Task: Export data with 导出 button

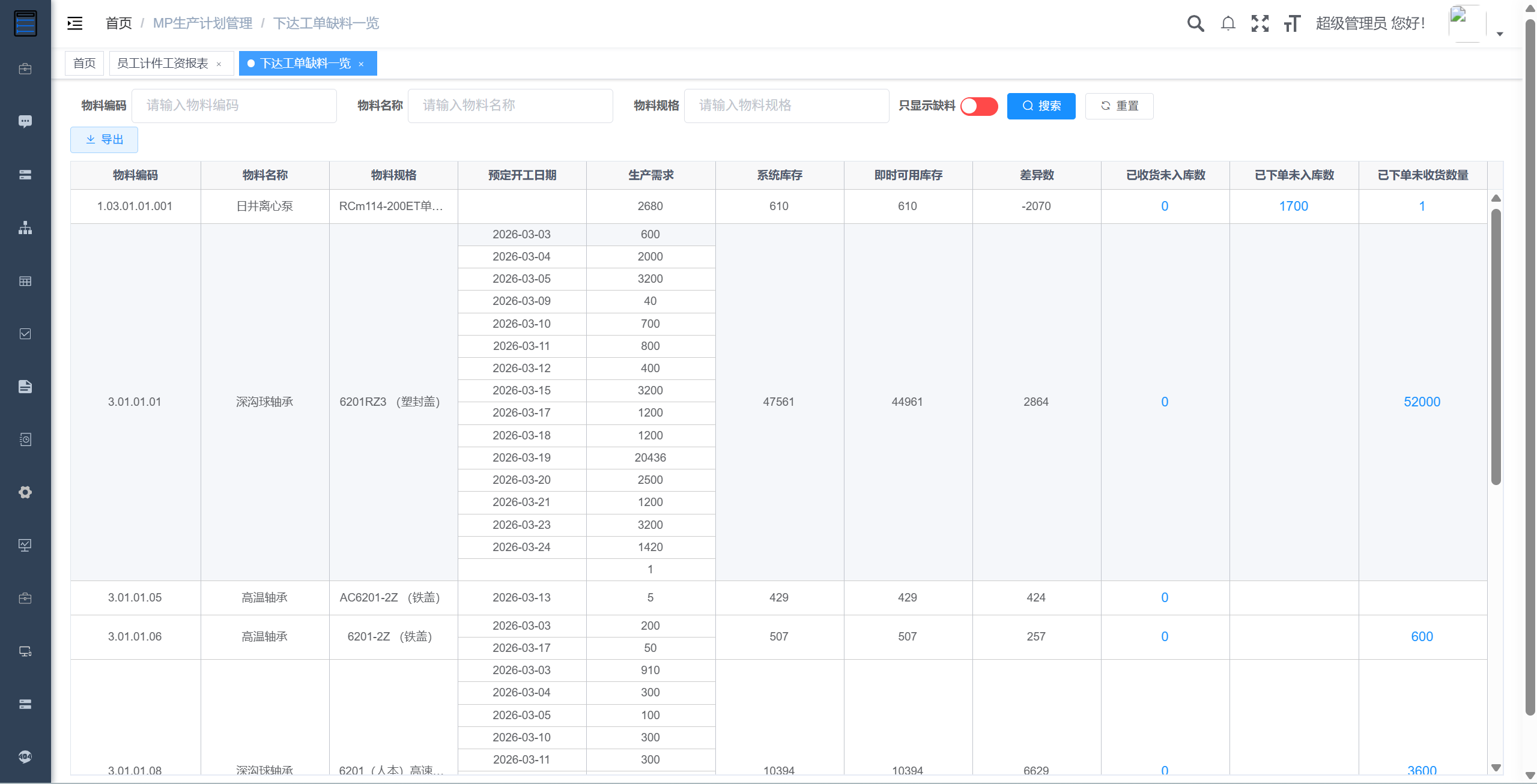Action: (104, 140)
